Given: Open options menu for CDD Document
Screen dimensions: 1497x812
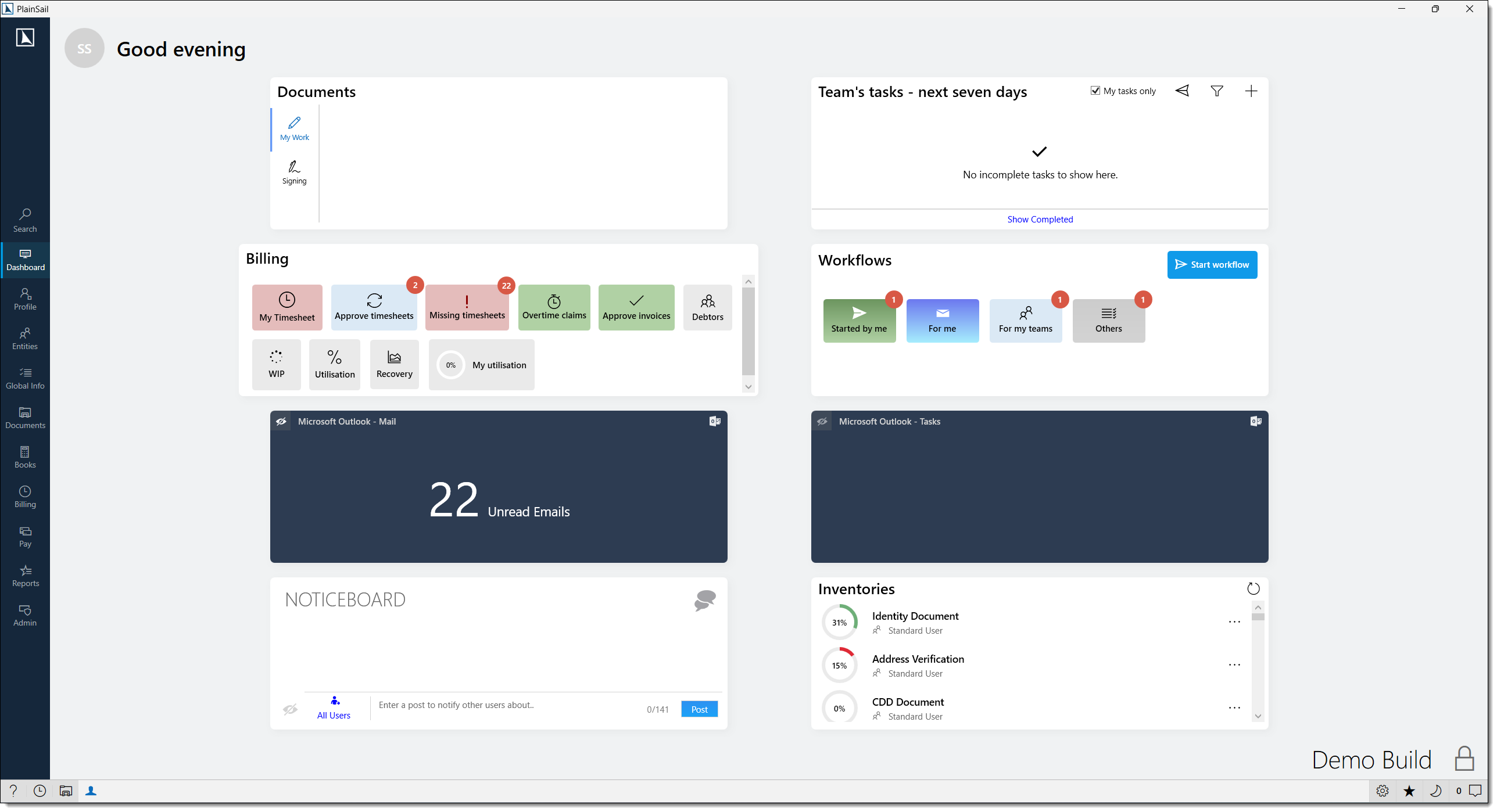Looking at the screenshot, I should (1234, 707).
